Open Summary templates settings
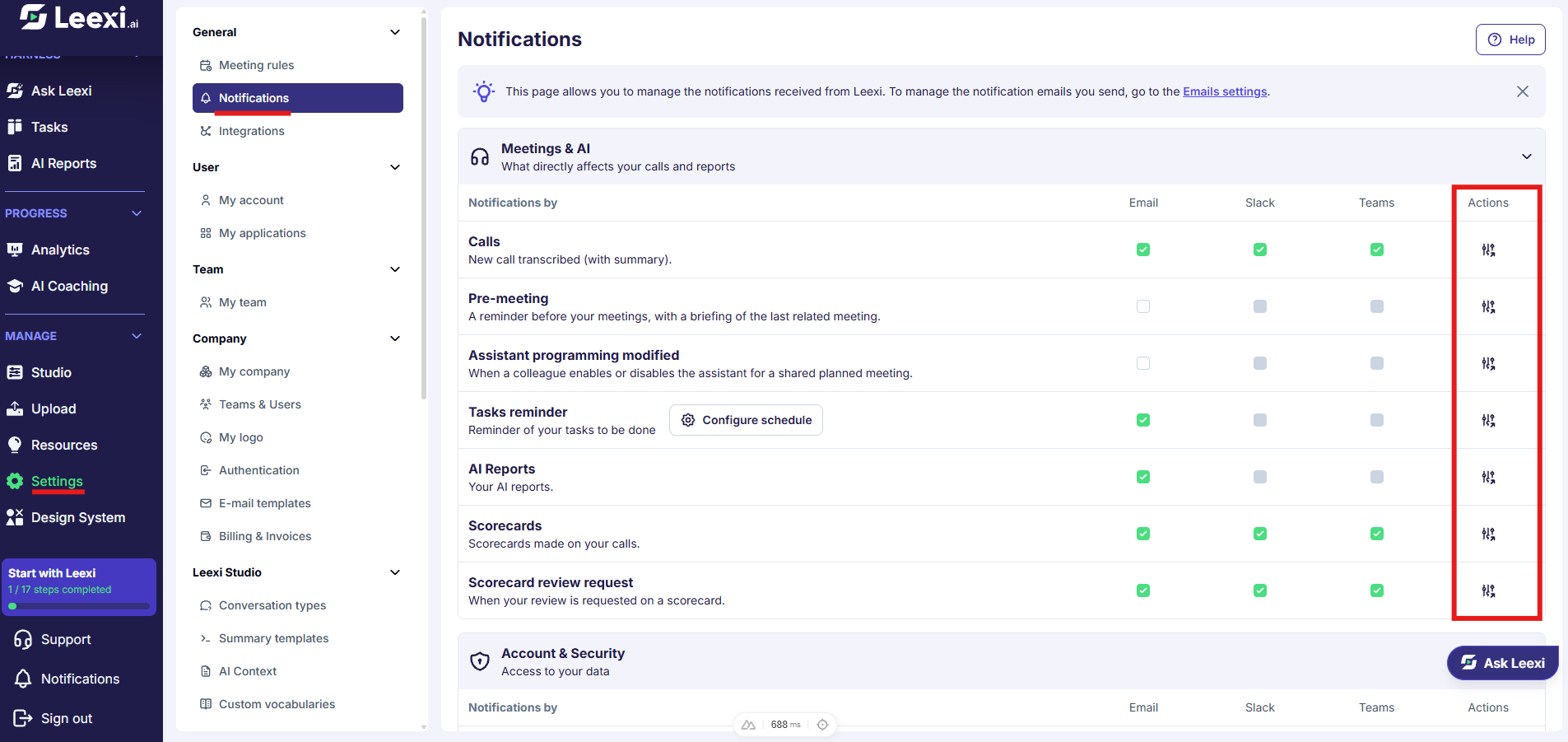Image resolution: width=1568 pixels, height=742 pixels. (x=298, y=638)
